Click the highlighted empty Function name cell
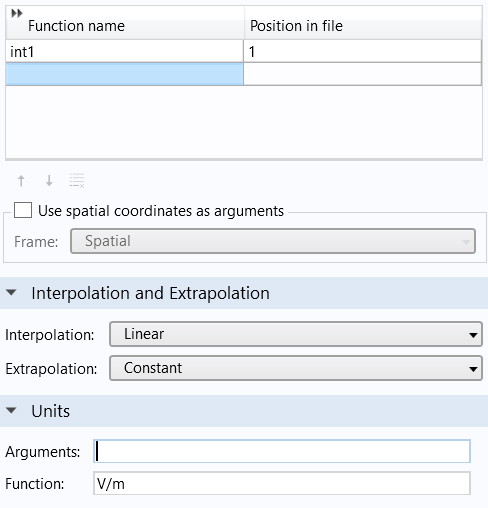 point(124,74)
